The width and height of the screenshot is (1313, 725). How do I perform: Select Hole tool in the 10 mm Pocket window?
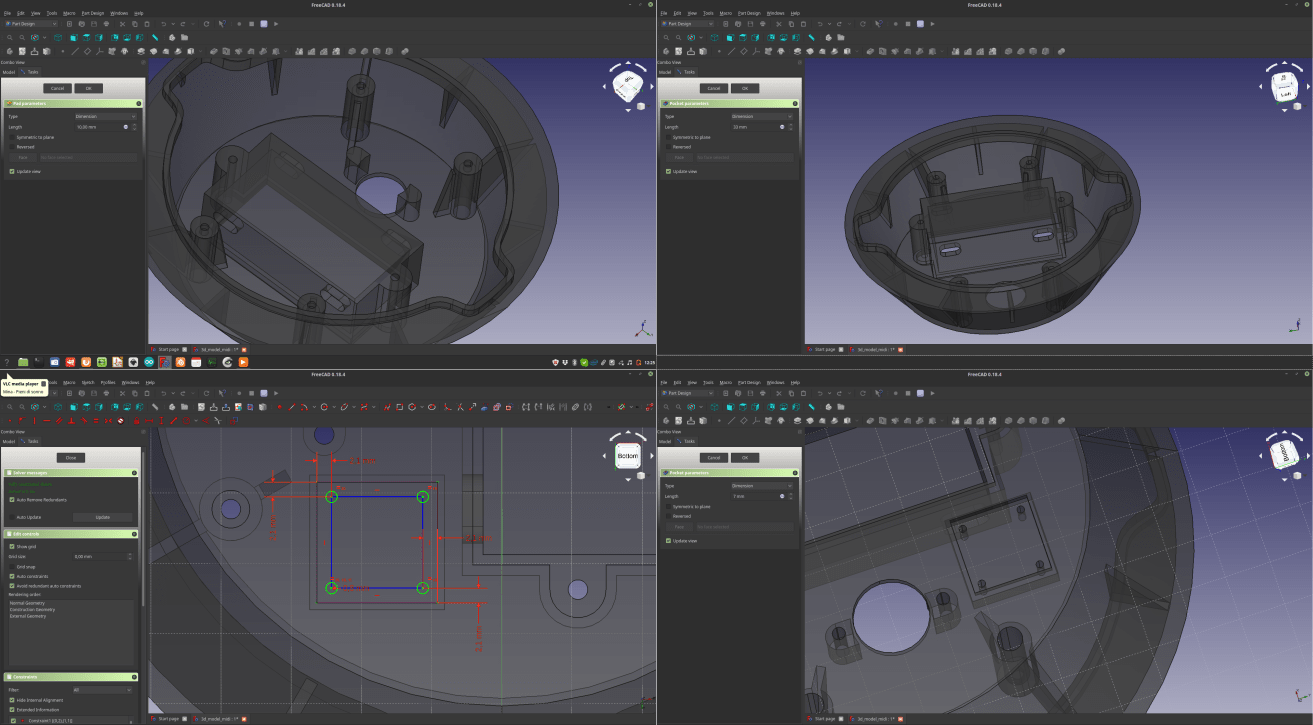pos(882,51)
